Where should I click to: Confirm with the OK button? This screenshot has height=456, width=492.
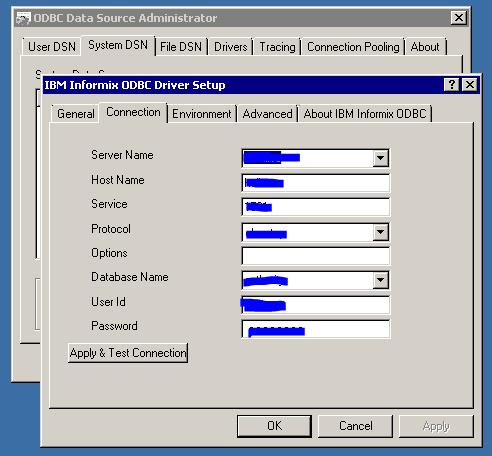(274, 426)
